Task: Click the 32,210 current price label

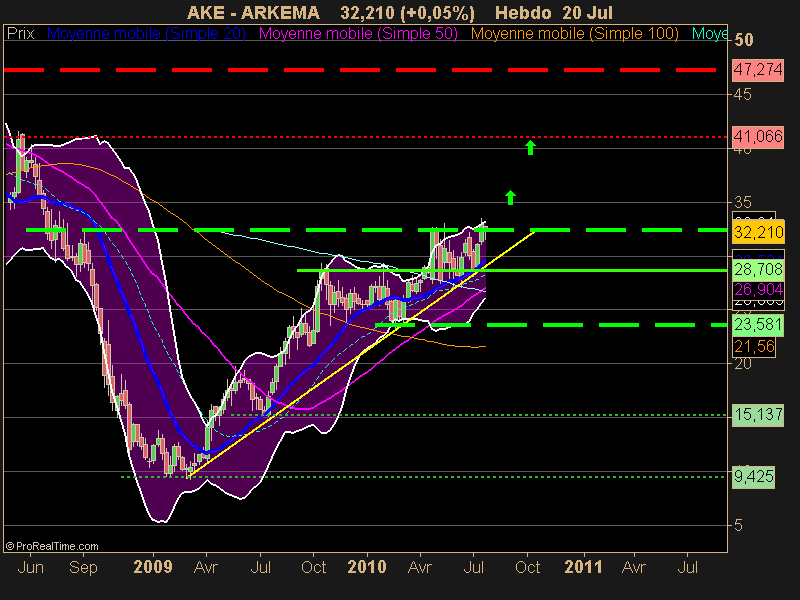Action: point(758,233)
